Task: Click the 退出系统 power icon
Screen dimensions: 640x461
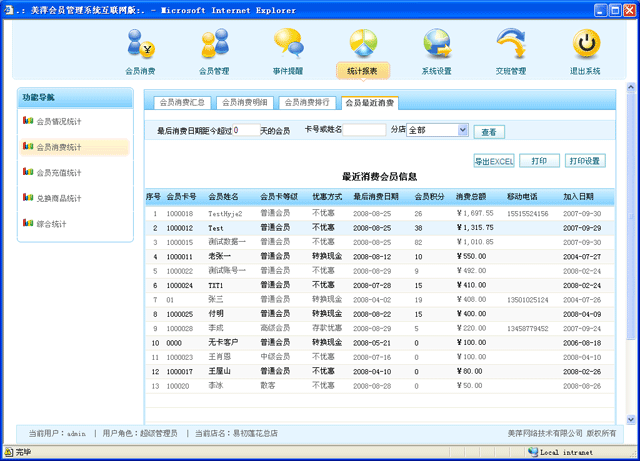Action: point(586,43)
